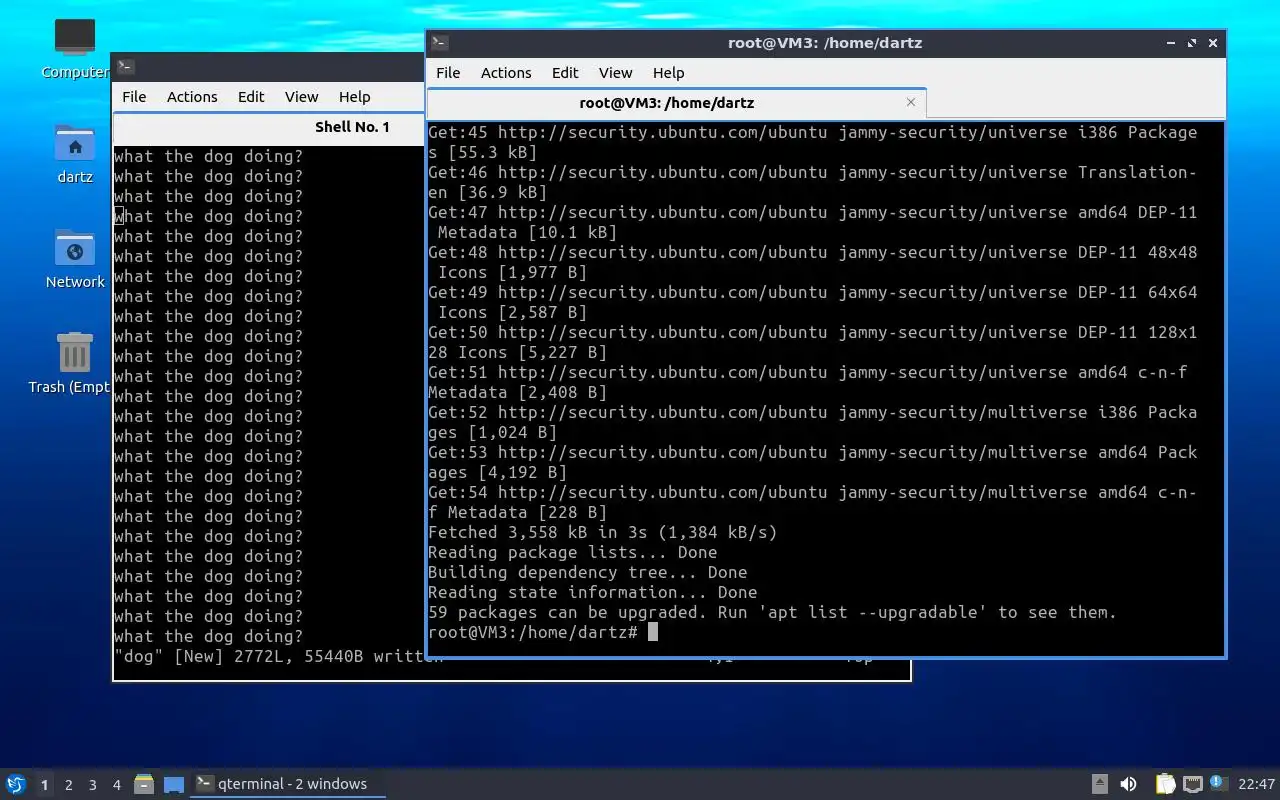Switch to workspace 1 in pager
Screen dimensions: 1280x800
pyautogui.click(x=44, y=785)
